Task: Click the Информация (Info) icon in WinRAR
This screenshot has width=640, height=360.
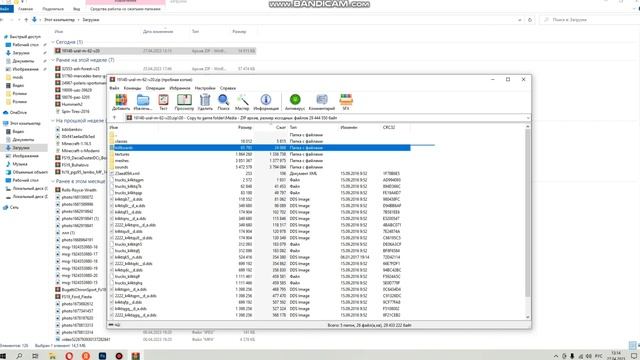Action: pyautogui.click(x=266, y=100)
